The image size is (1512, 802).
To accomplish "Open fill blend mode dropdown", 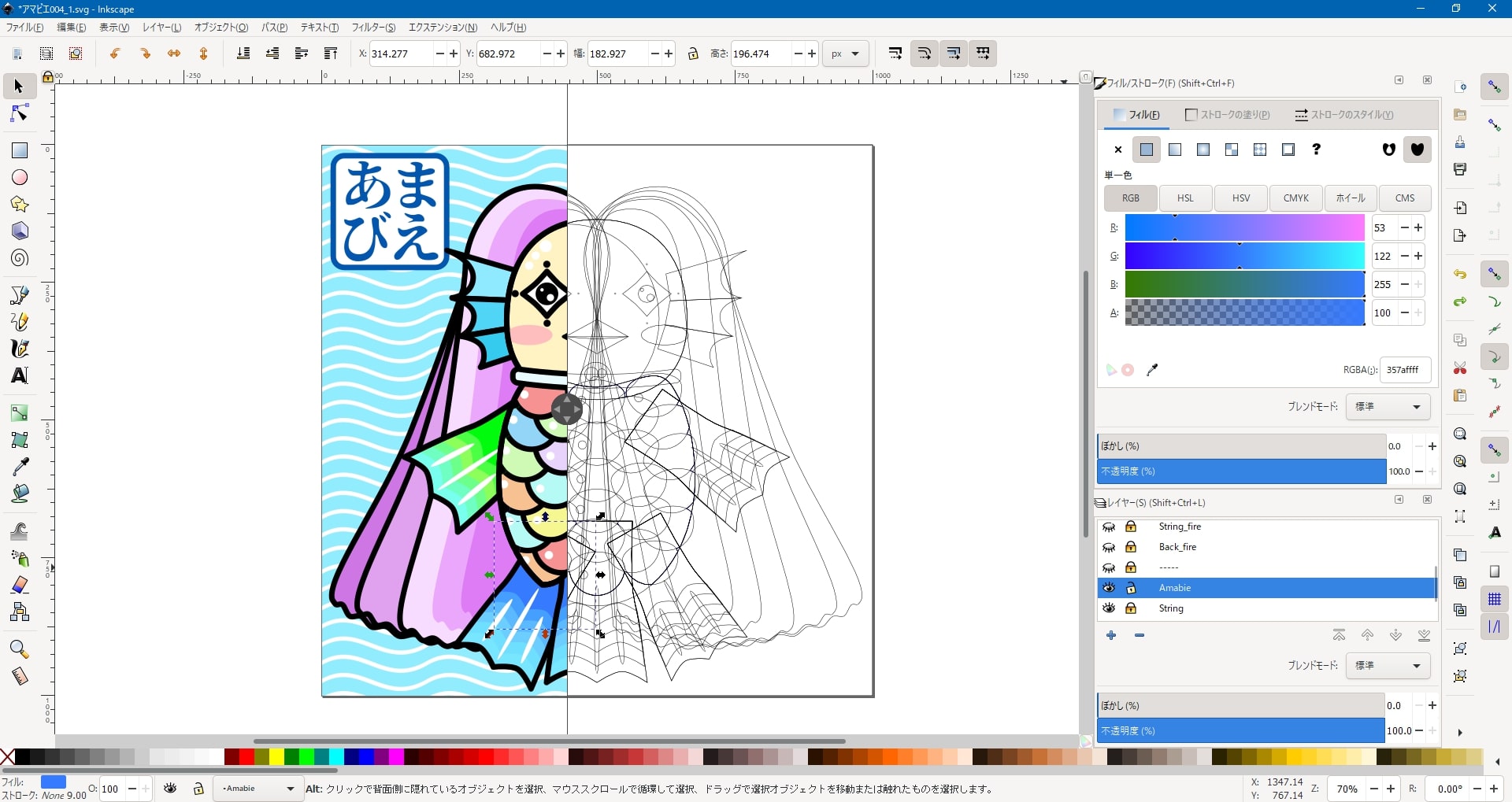I will [x=1388, y=407].
